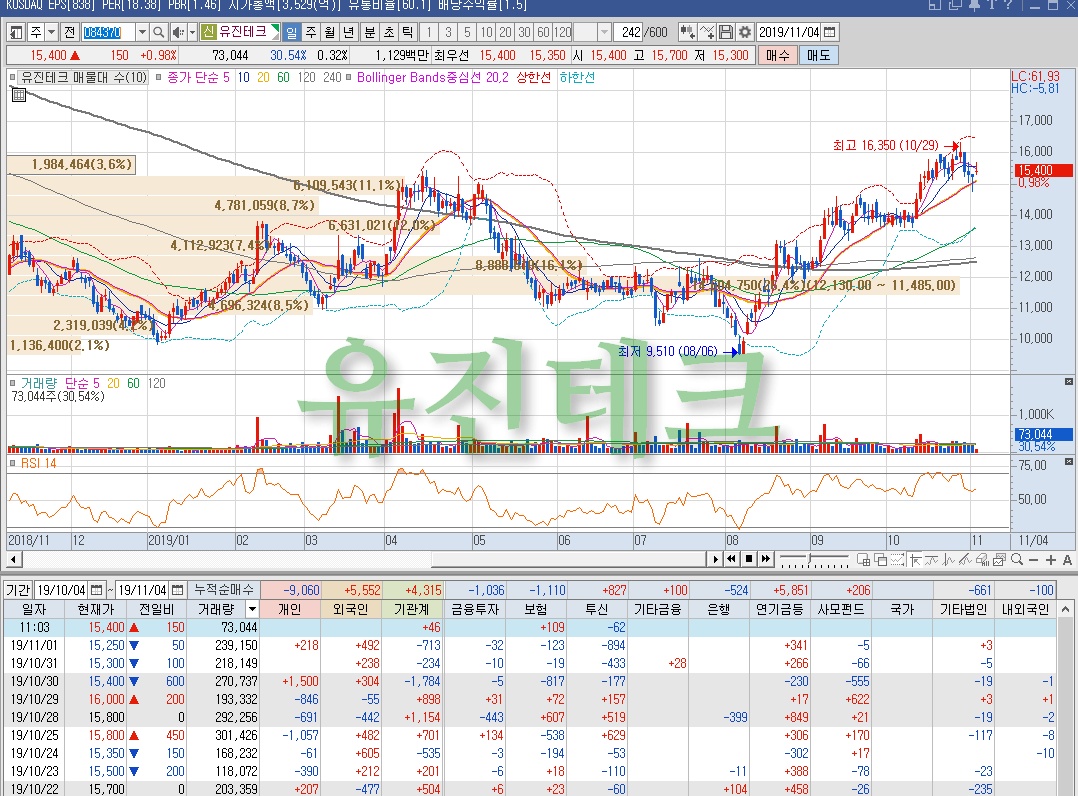Screen dimensions: 1078x796
Task: Open the calendar next to 2019/11/04
Action: [830, 32]
